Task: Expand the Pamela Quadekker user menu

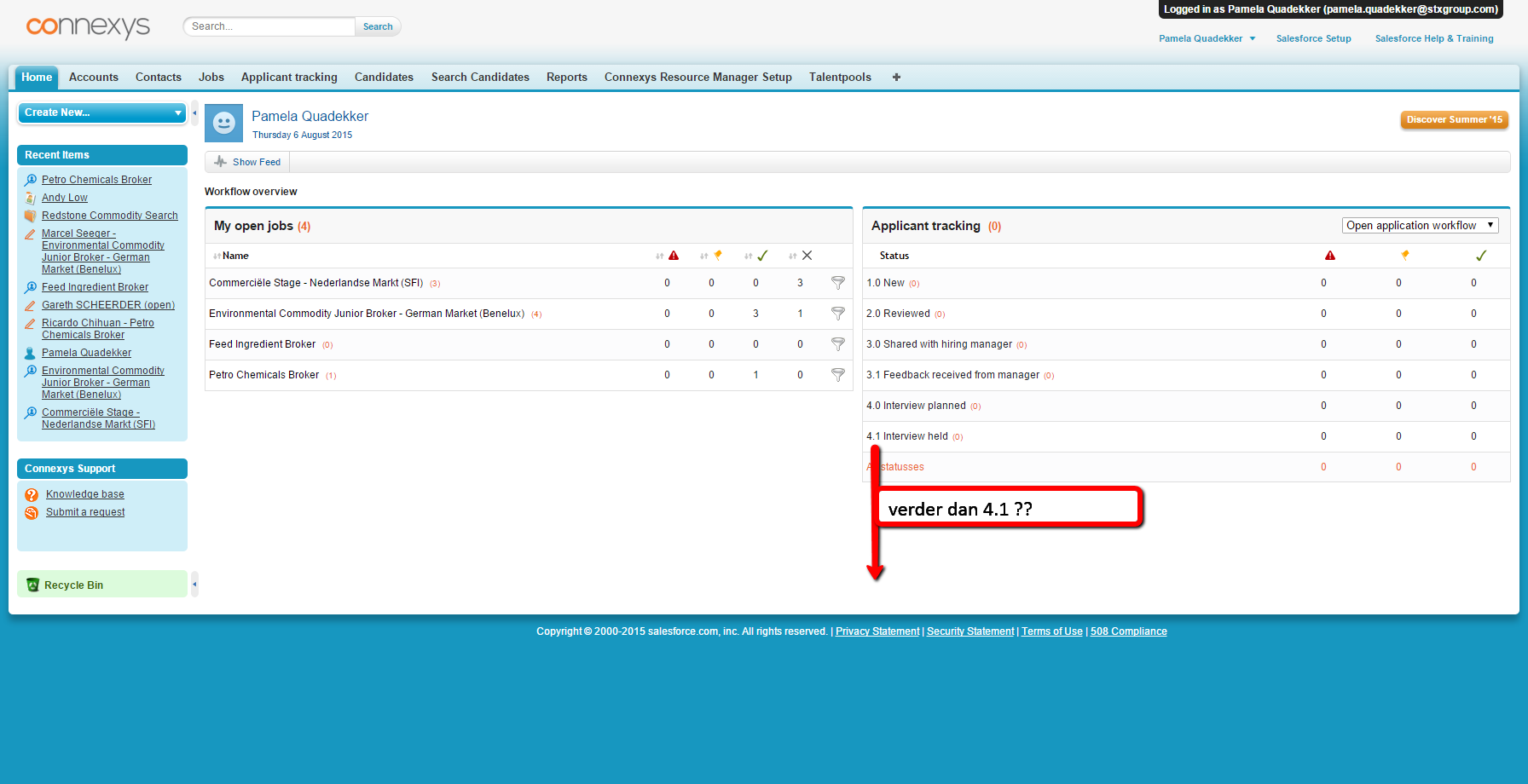Action: [1207, 38]
